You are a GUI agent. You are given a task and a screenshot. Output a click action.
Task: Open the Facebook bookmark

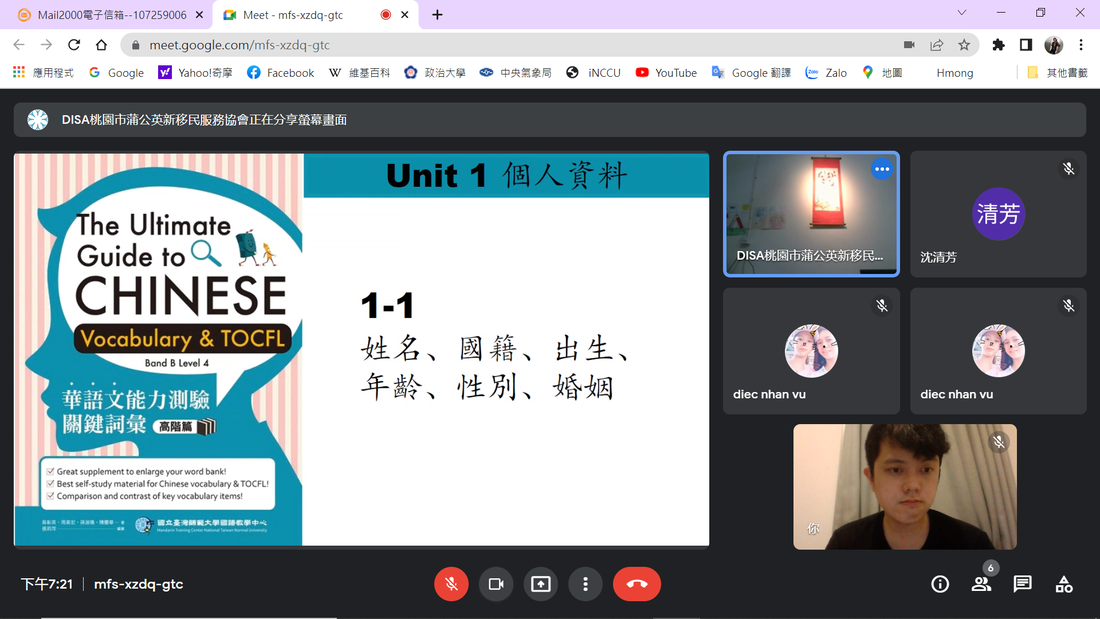click(281, 72)
